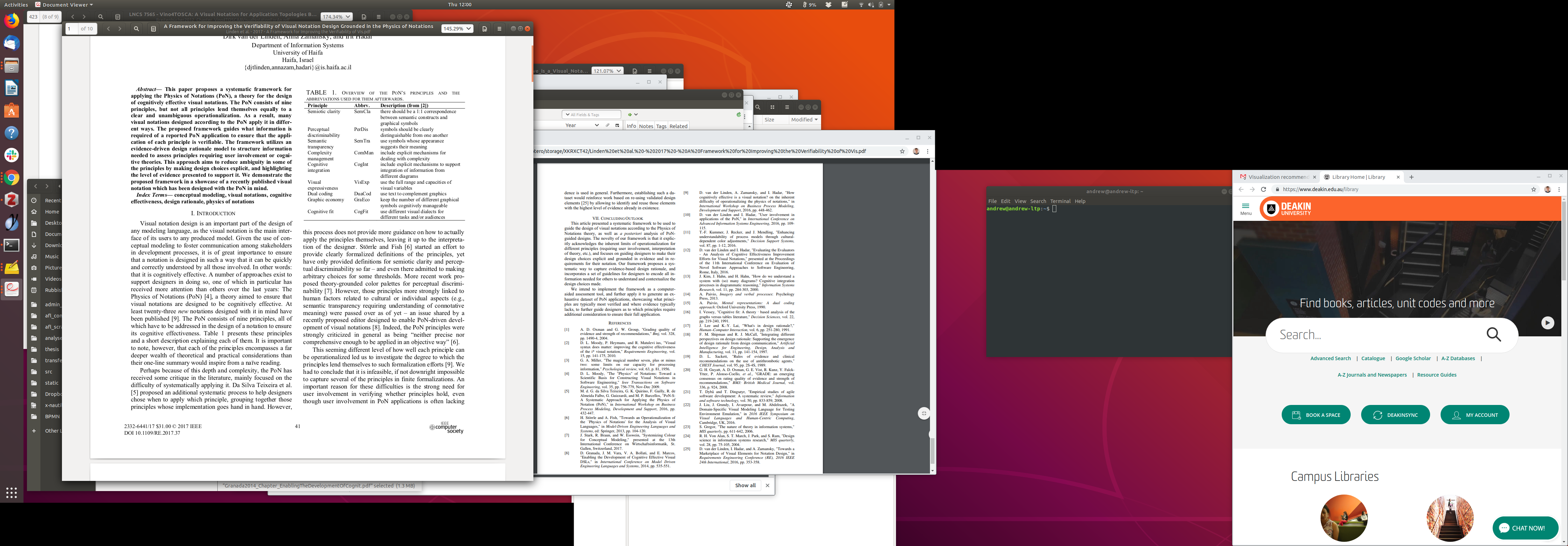
Task: Bookmark the Deakin library page with the star
Action: coord(1533,189)
